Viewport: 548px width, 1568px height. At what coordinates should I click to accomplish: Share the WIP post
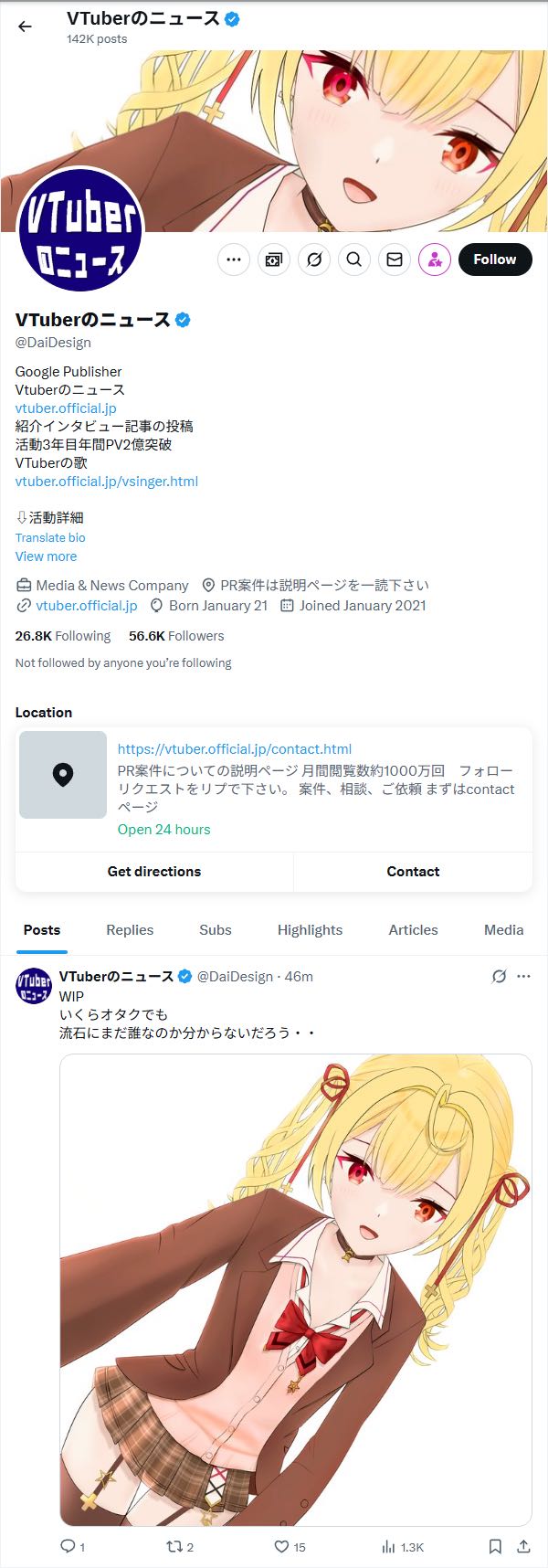(x=523, y=1546)
